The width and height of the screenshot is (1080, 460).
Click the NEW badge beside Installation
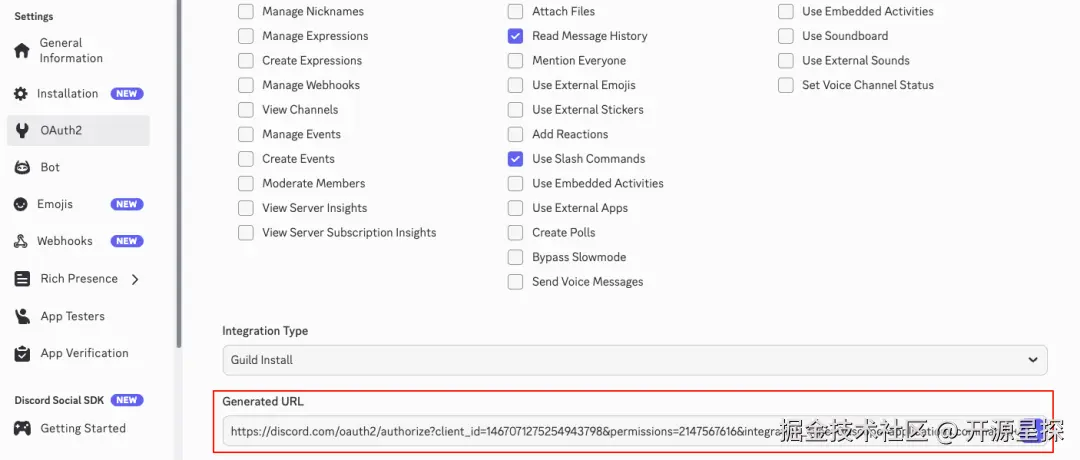click(127, 94)
